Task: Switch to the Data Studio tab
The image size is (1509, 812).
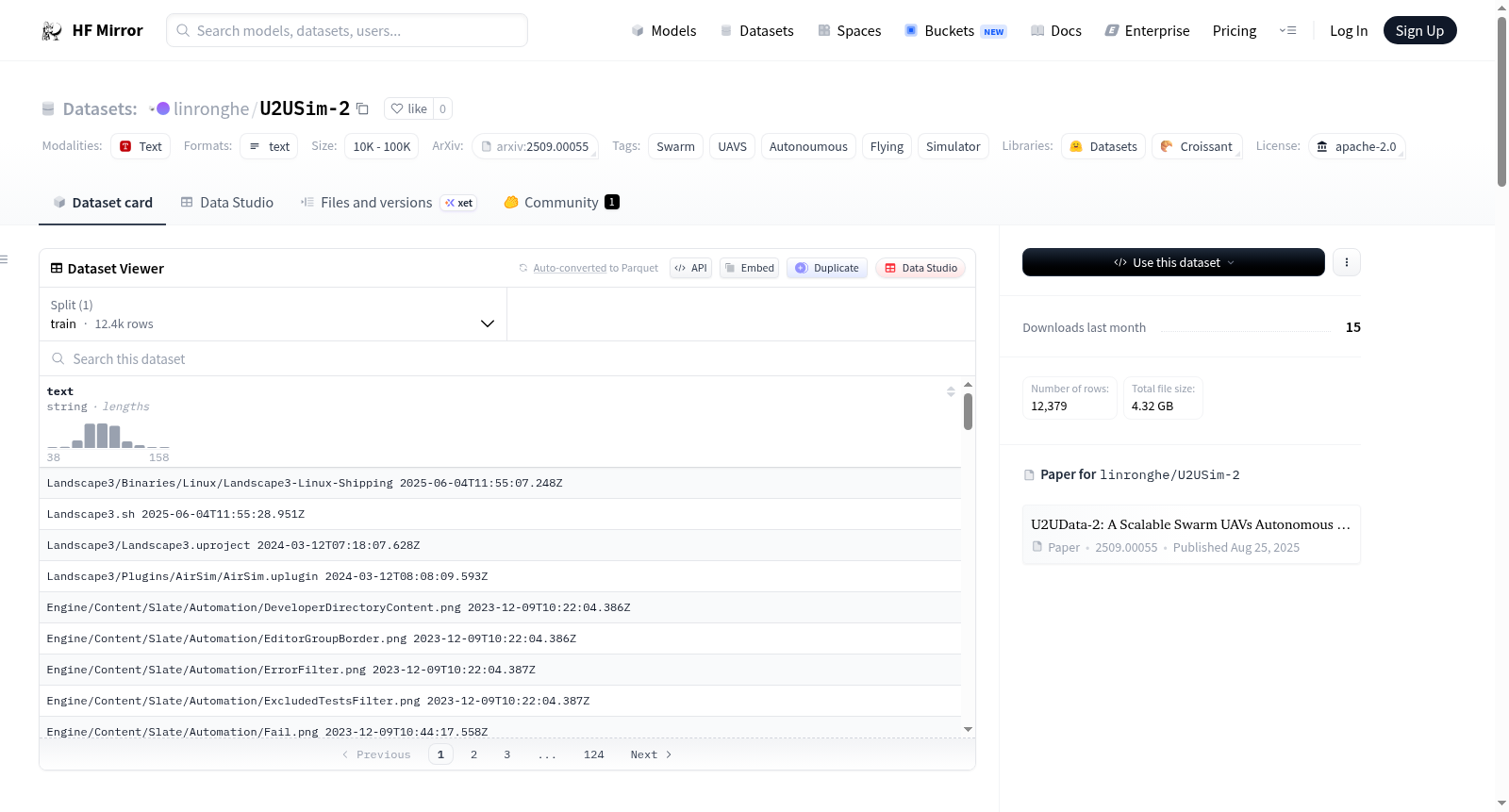Action: click(x=227, y=203)
